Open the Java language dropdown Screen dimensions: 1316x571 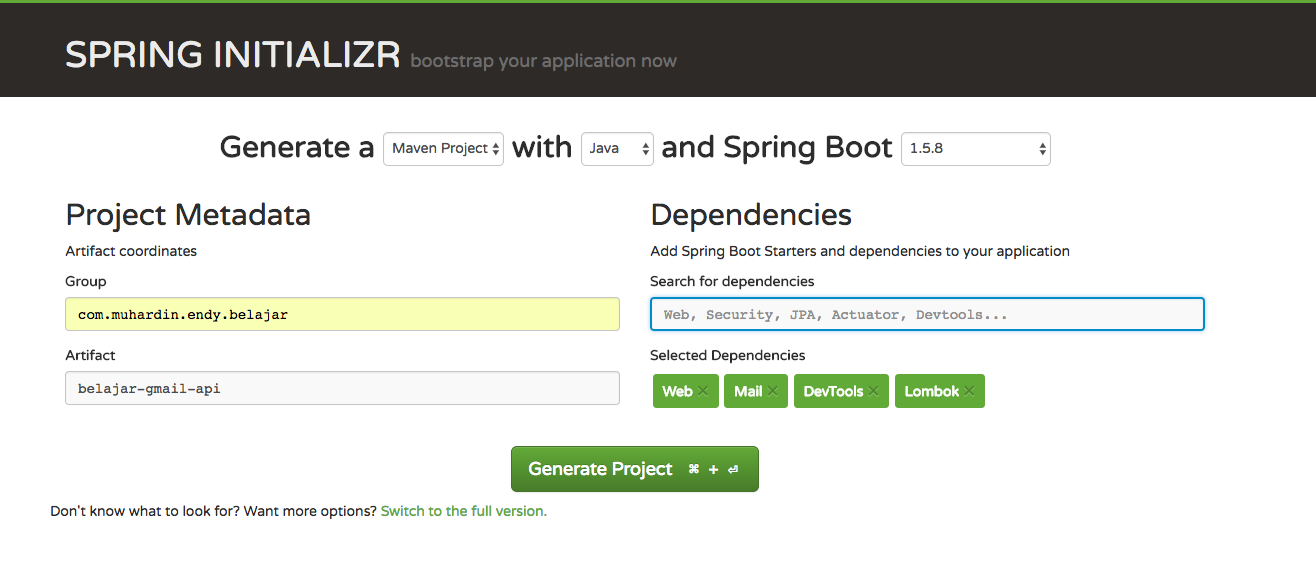coord(617,148)
